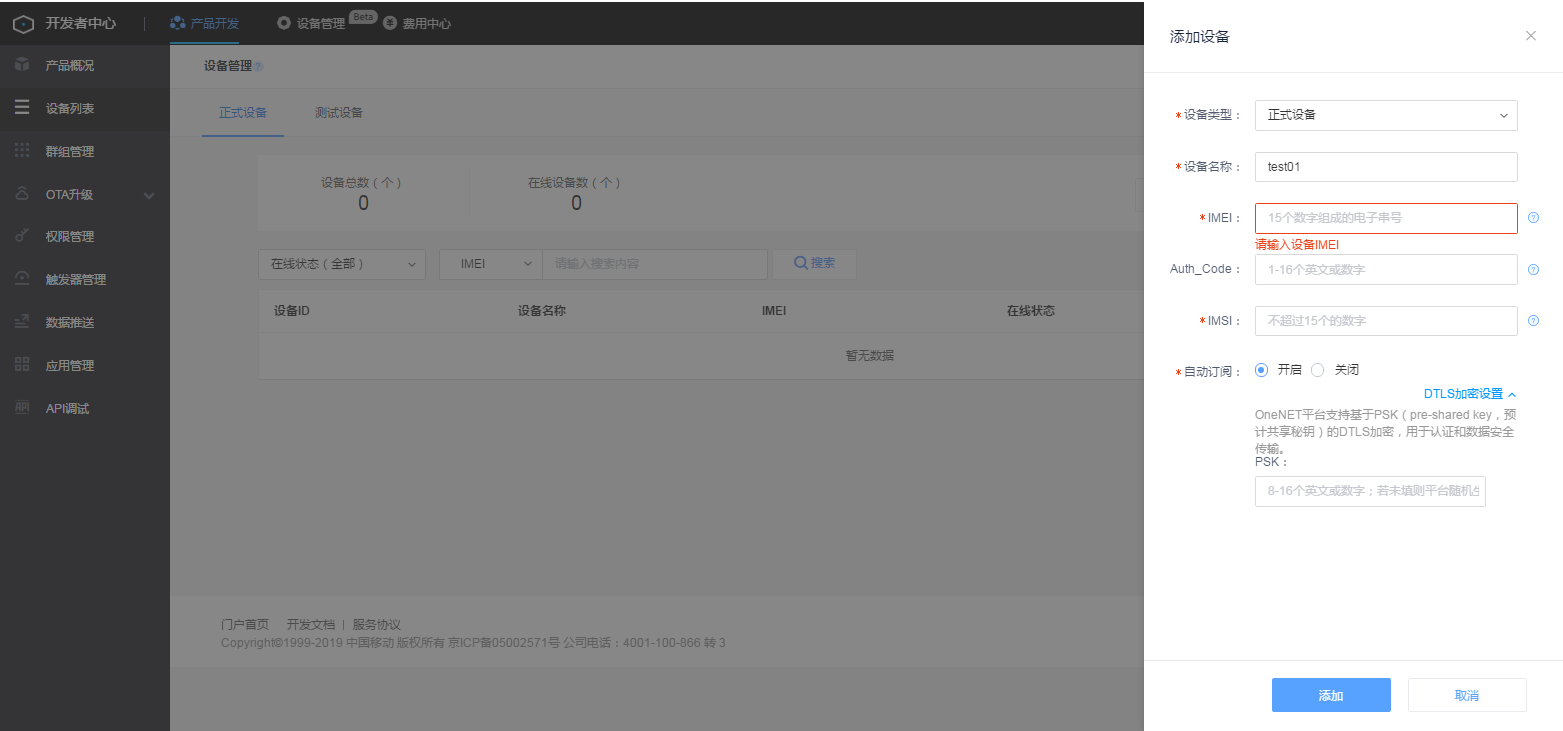Open the 服务协议 footer link
The height and width of the screenshot is (731, 1563).
click(x=376, y=624)
